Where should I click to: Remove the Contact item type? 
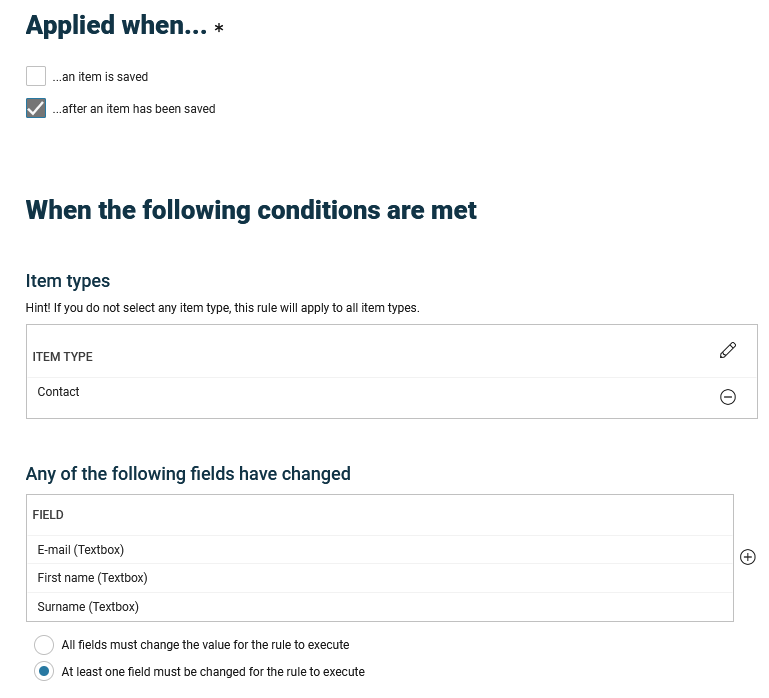coord(728,397)
